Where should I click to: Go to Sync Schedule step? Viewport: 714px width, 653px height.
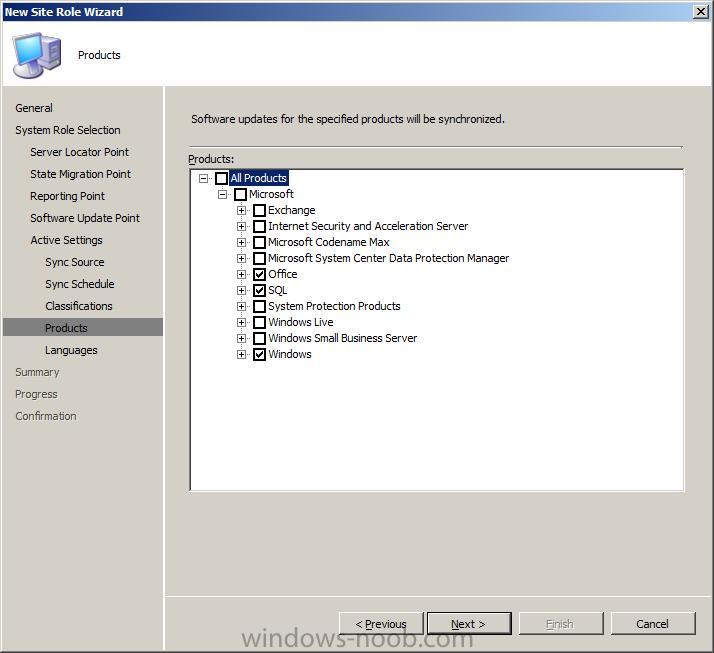tap(80, 284)
